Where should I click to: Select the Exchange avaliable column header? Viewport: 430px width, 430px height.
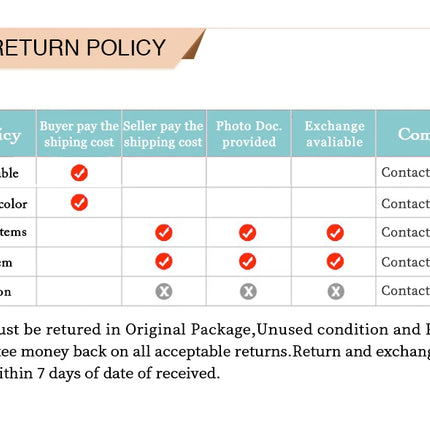(x=334, y=134)
